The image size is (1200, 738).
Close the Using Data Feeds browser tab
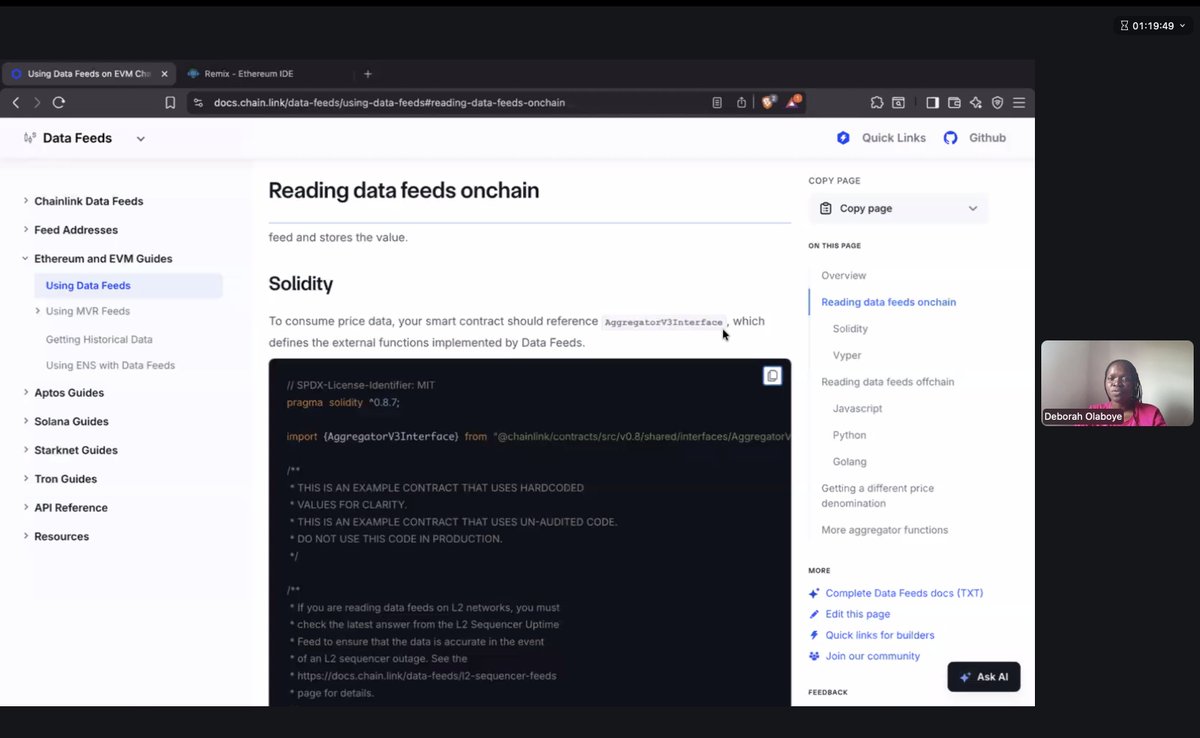[x=164, y=74]
